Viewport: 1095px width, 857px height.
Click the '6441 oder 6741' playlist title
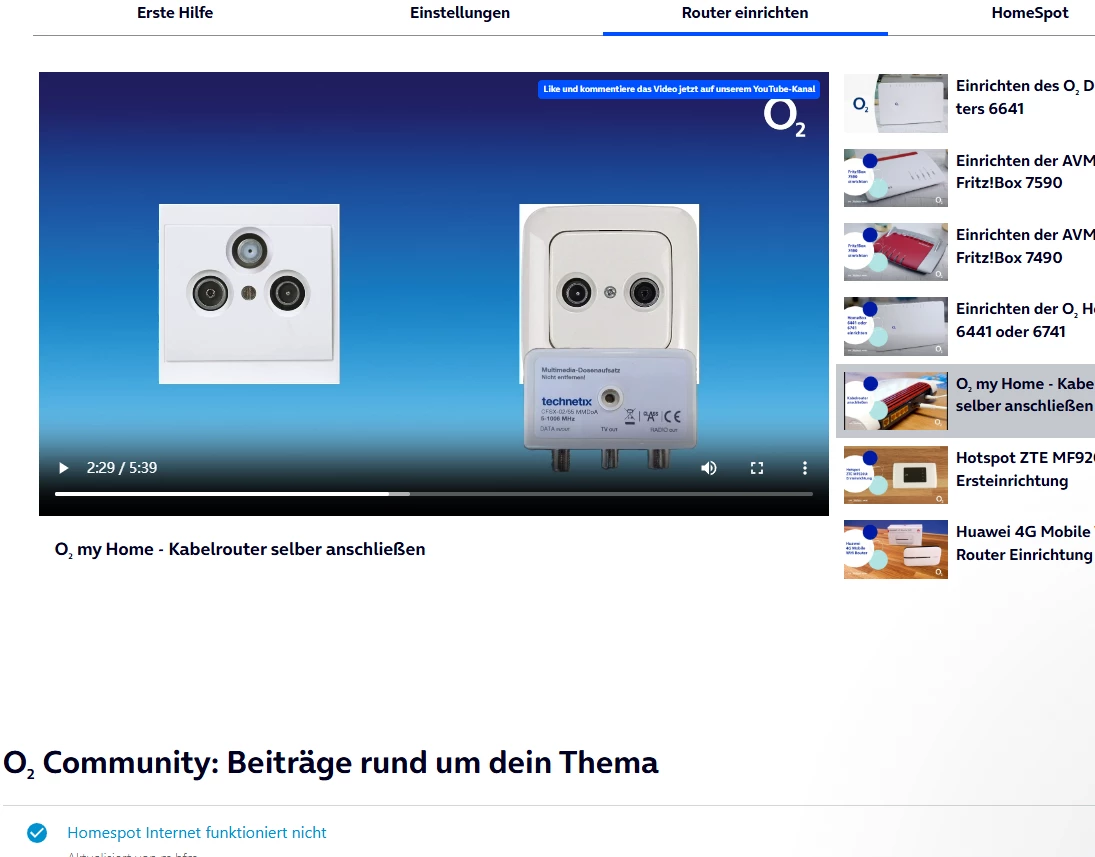point(1024,320)
